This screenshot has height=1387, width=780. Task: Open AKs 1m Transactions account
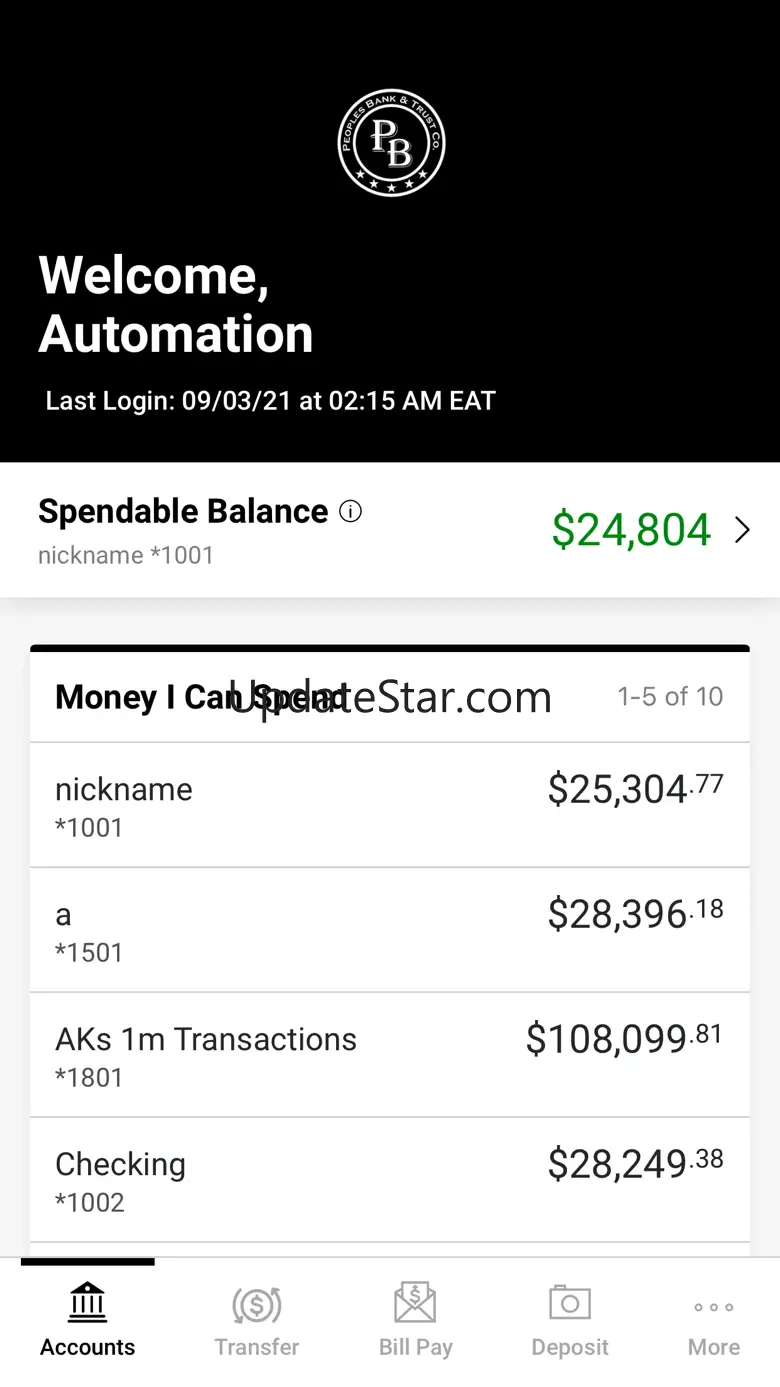pos(390,1055)
